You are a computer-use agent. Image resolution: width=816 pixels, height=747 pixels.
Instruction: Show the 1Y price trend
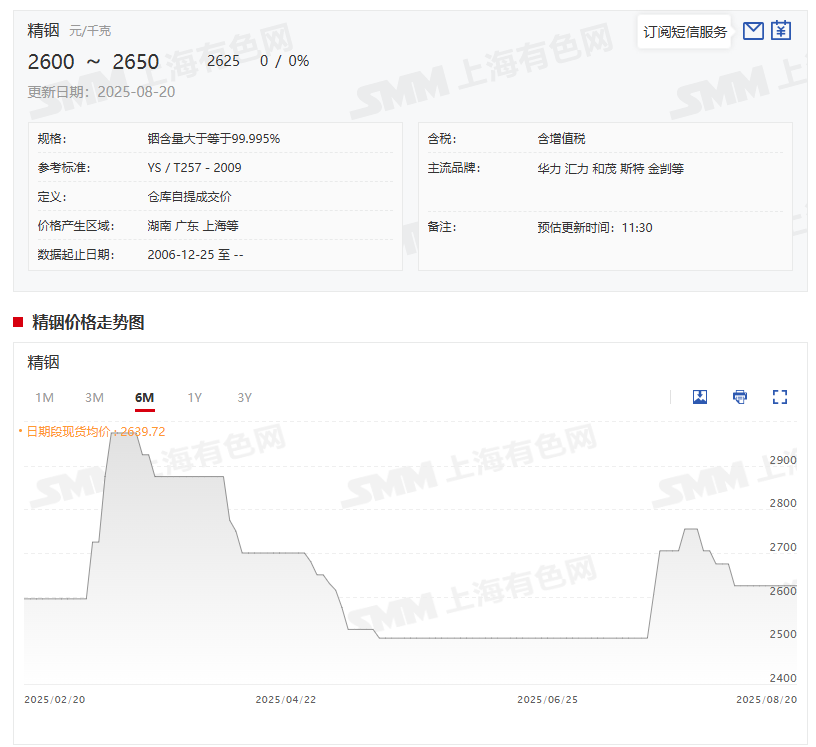[194, 398]
